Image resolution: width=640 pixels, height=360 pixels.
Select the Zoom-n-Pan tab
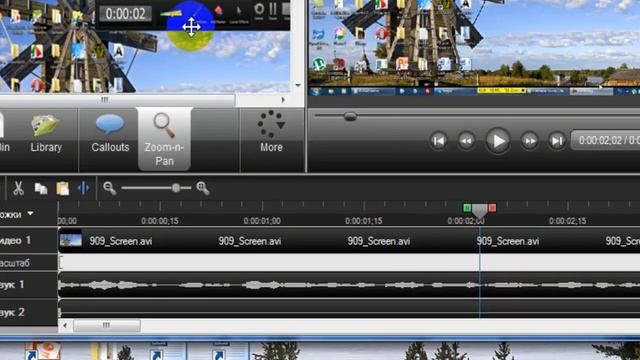tap(164, 139)
